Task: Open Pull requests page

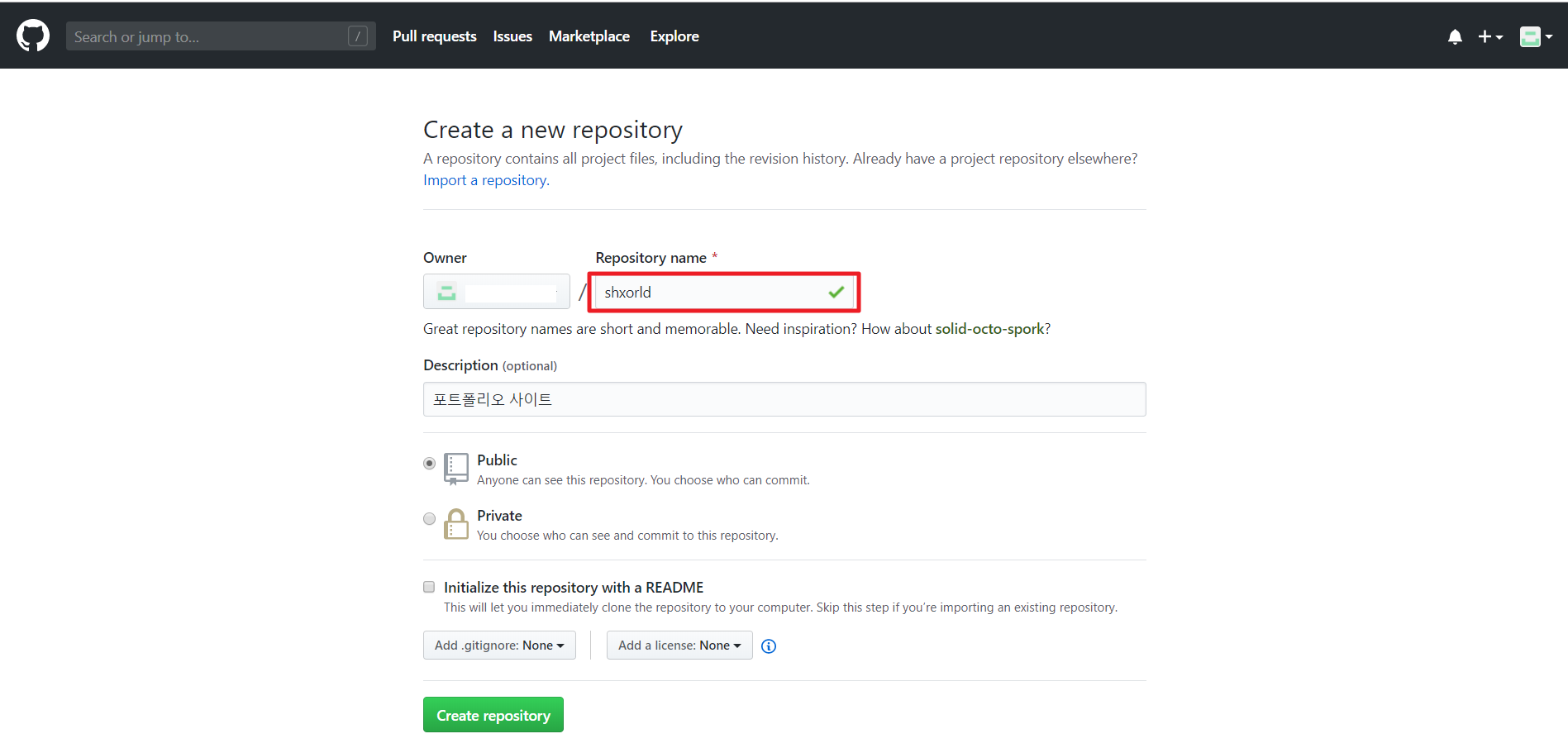Action: pos(435,36)
